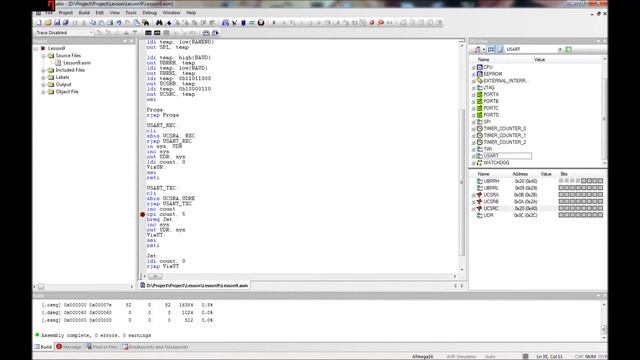Click the PORTA green register icon

coord(480,94)
